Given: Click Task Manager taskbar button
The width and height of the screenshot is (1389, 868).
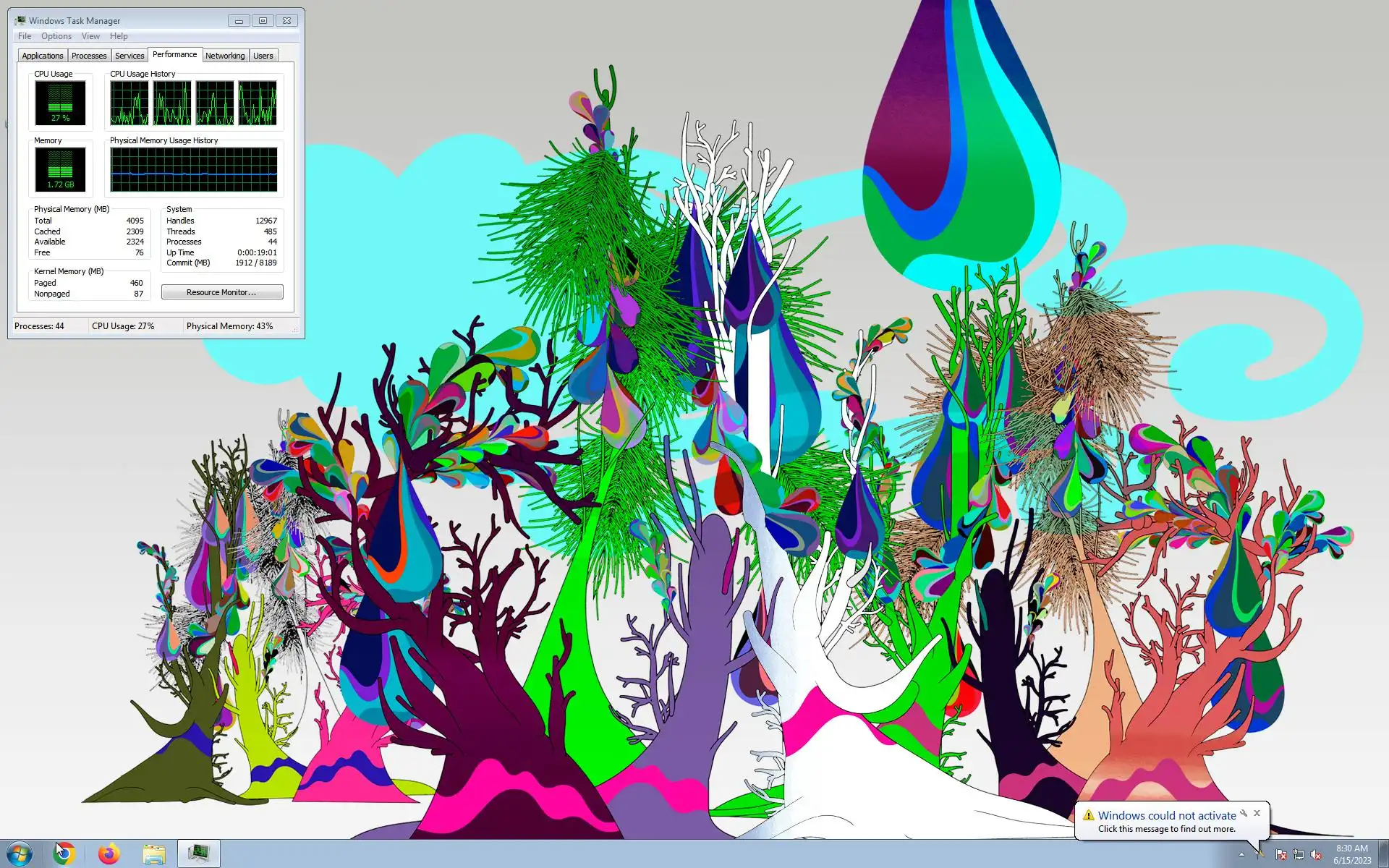Looking at the screenshot, I should 199,854.
